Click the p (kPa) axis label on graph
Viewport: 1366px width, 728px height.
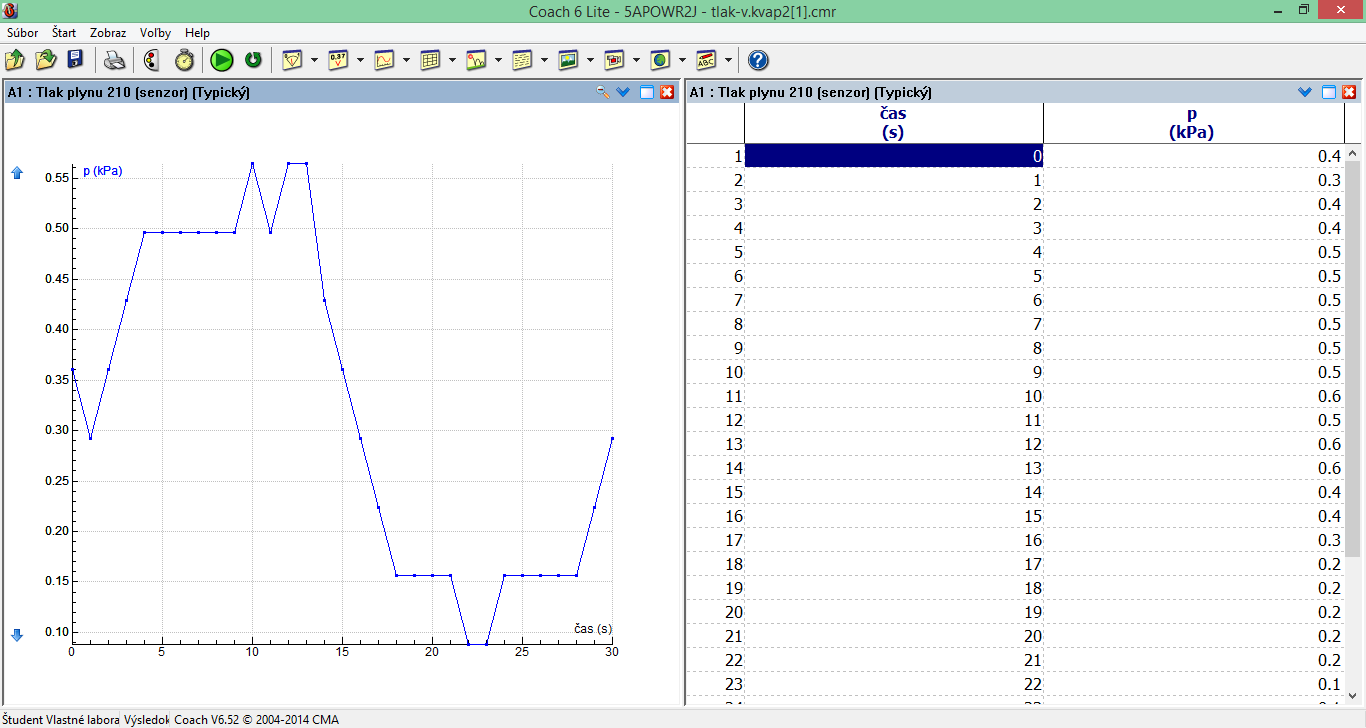[x=103, y=171]
